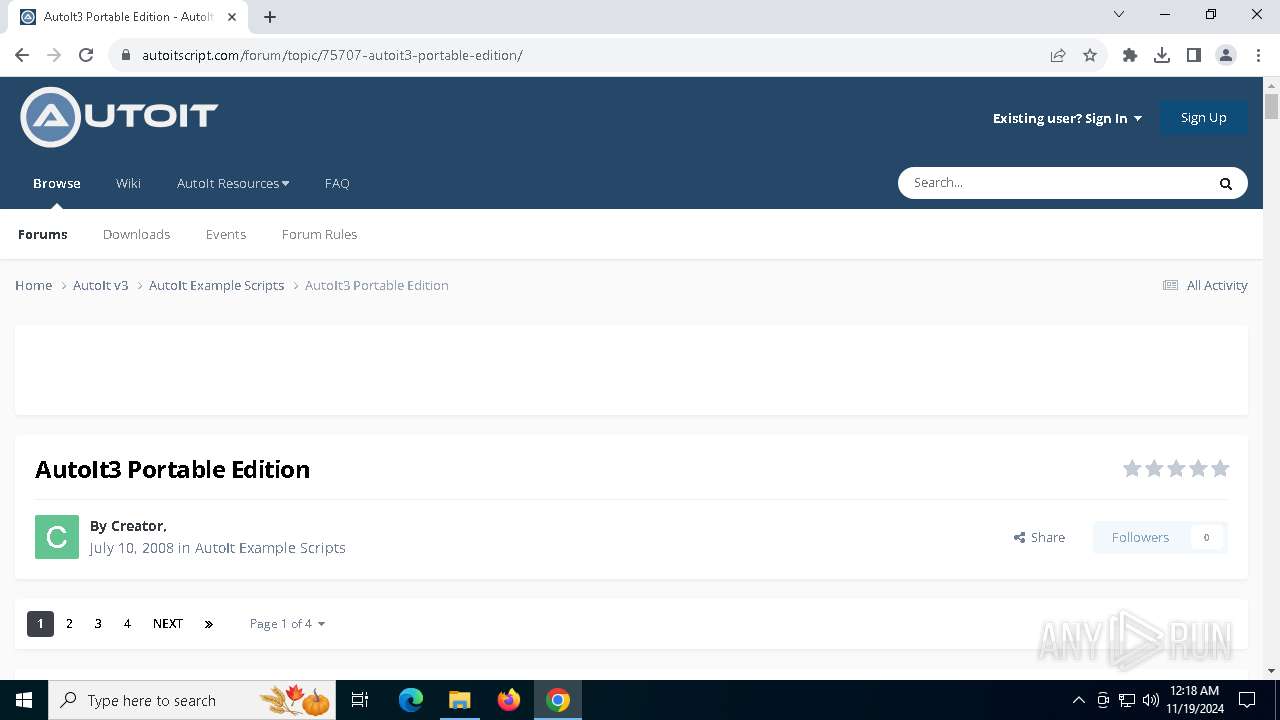Viewport: 1280px width, 720px height.
Task: Open the Page 1 of 4 dropdown
Action: click(x=287, y=624)
